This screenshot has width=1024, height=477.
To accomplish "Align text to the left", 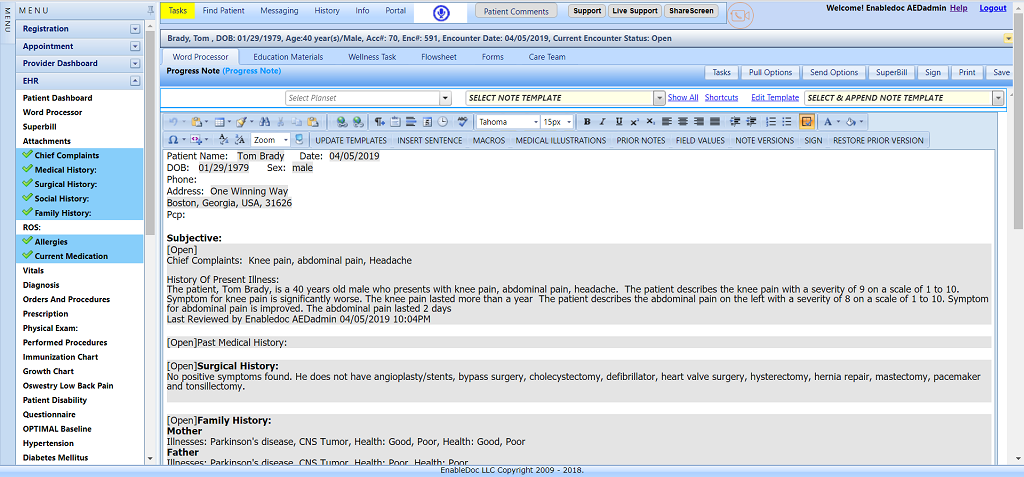I will 667,122.
